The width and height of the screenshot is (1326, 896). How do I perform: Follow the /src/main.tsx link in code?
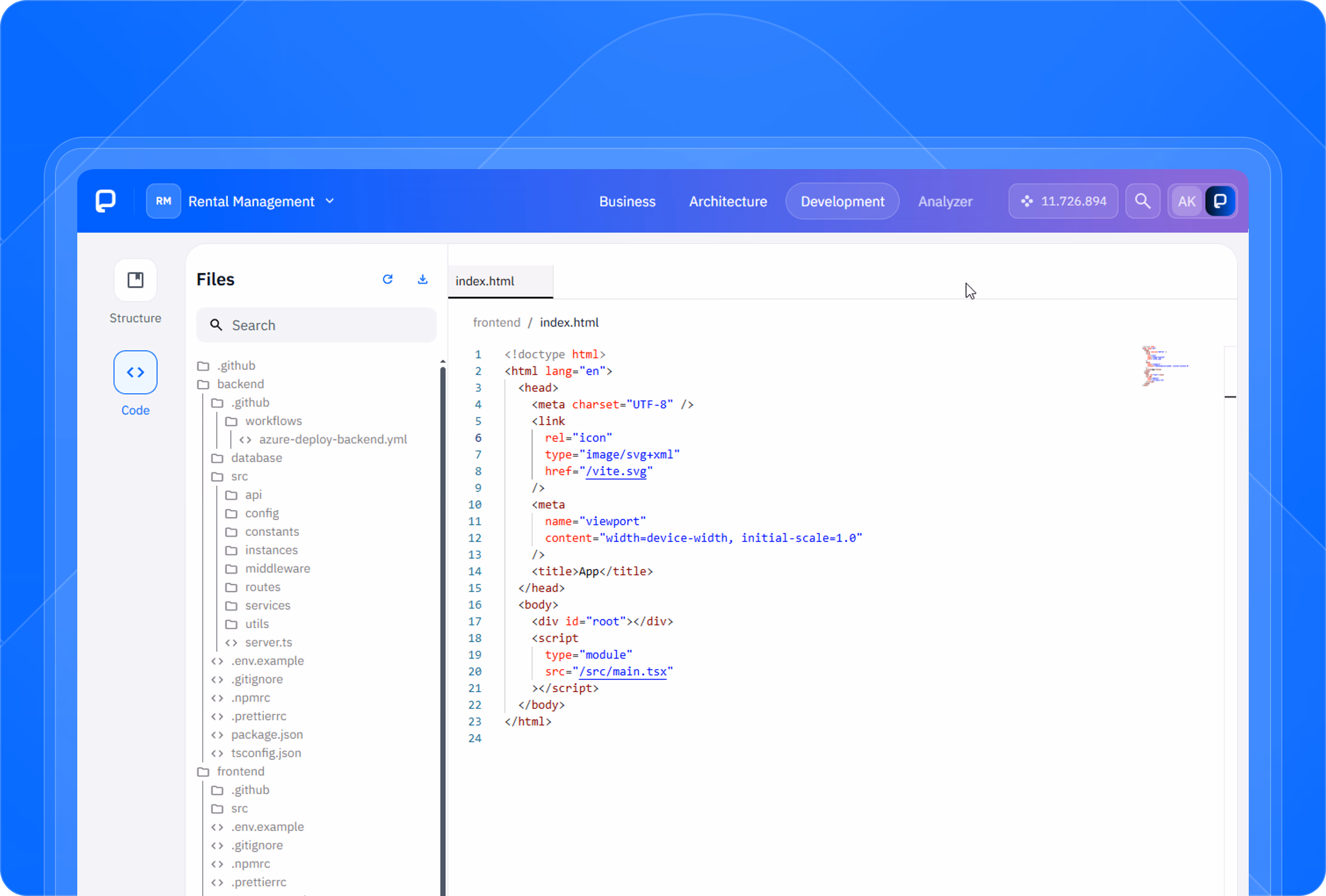click(x=623, y=671)
